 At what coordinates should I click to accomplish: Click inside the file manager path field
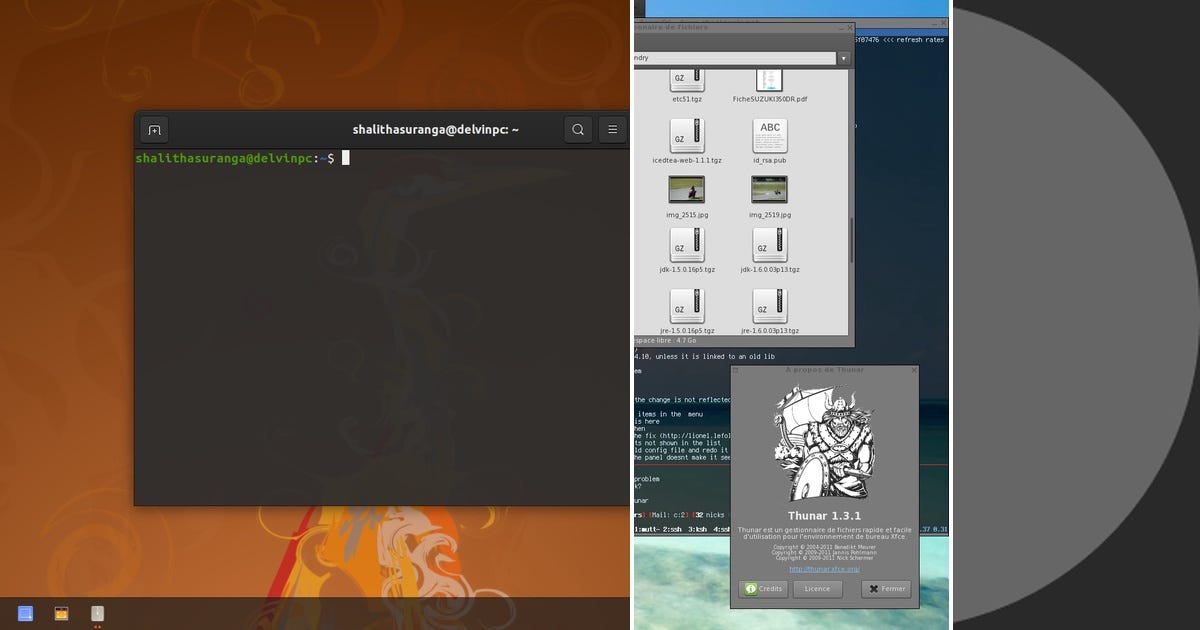(x=730, y=58)
